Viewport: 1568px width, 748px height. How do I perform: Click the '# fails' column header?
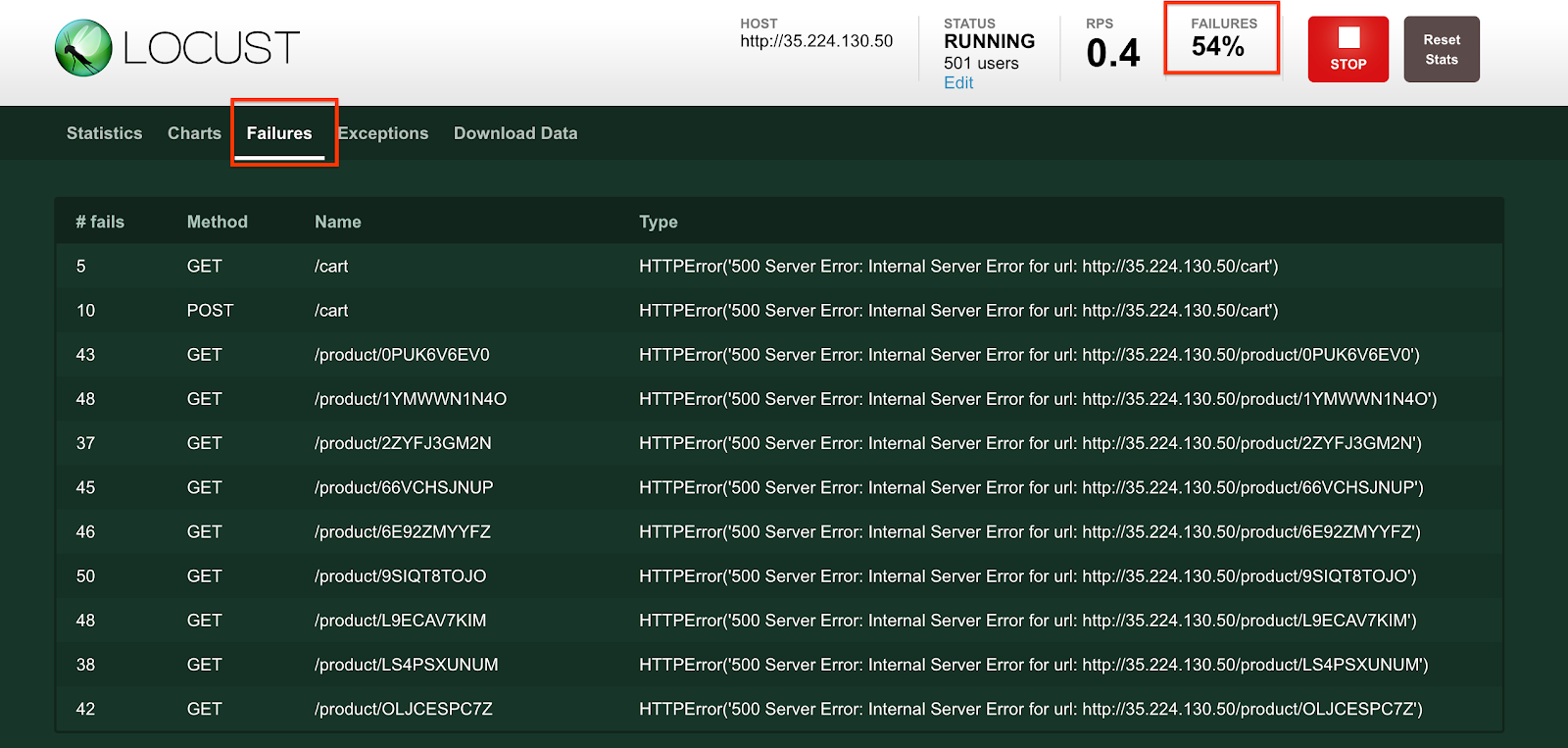[100, 223]
